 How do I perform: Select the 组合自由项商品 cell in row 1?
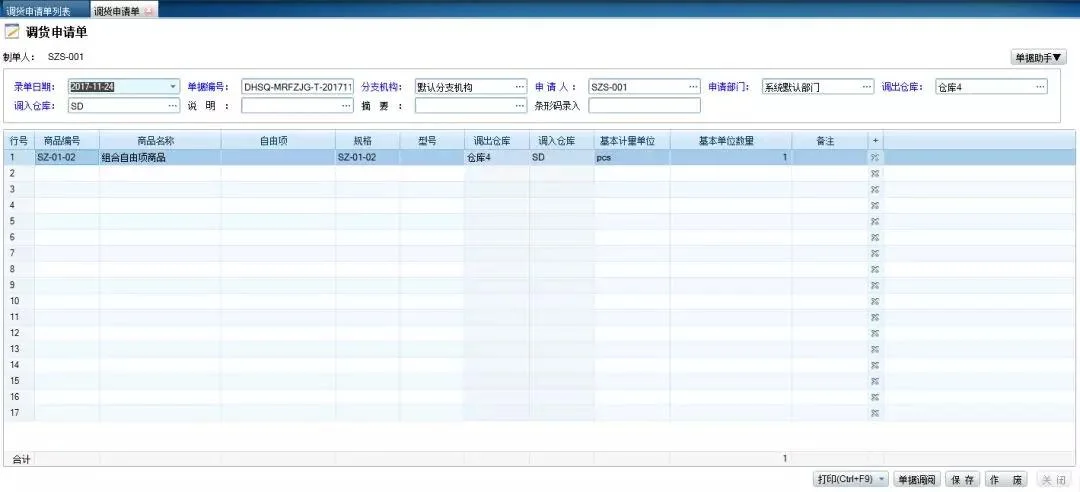point(160,158)
